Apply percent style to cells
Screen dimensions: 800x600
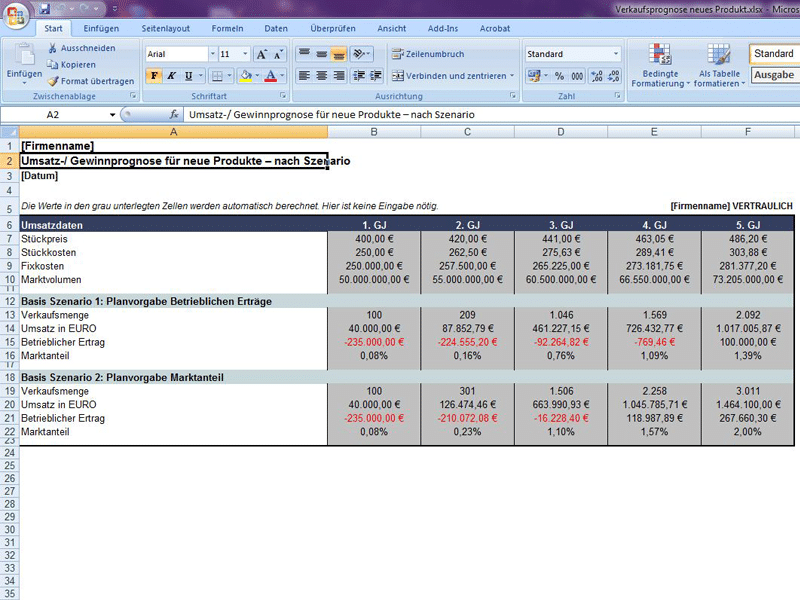pyautogui.click(x=560, y=76)
